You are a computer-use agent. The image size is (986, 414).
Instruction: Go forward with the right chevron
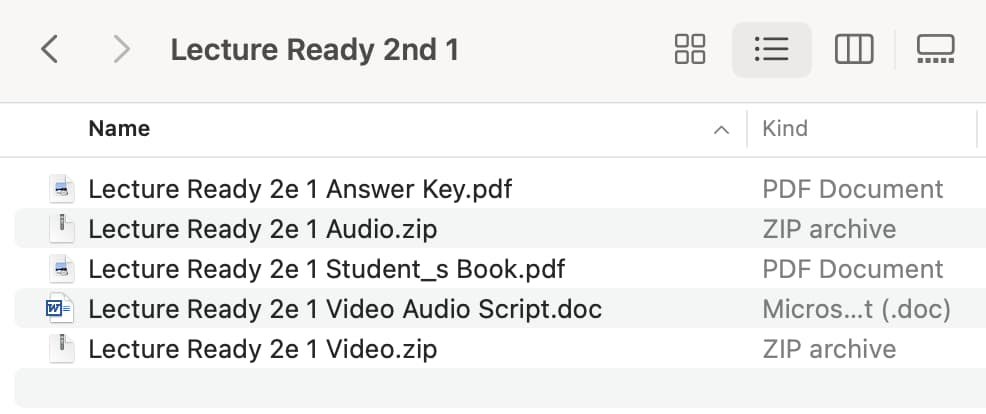(121, 49)
